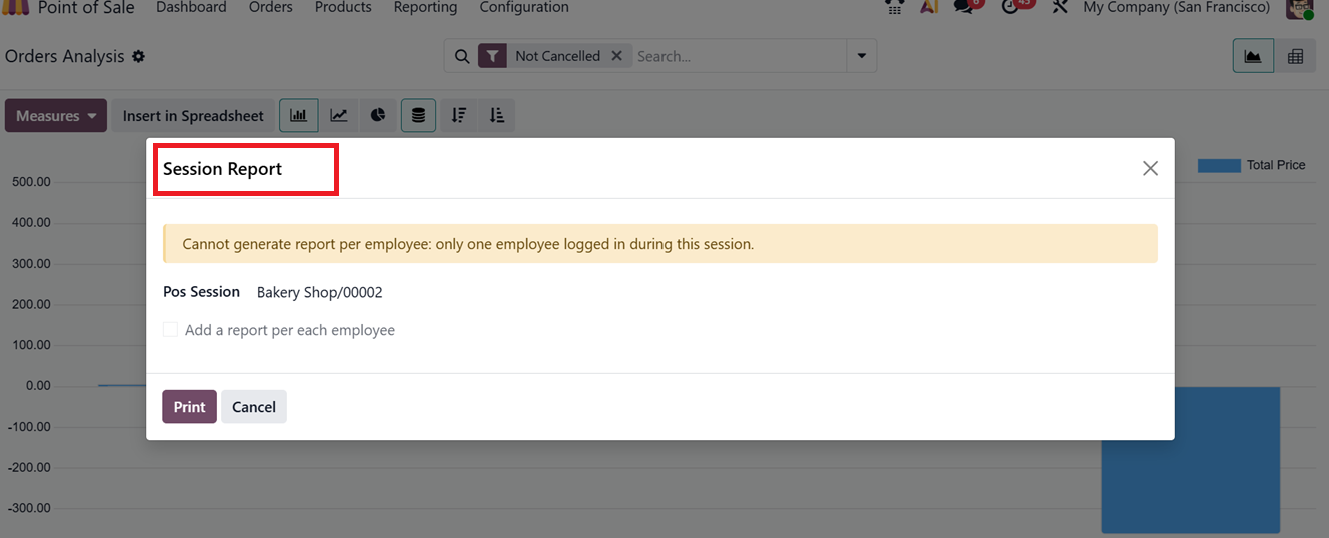Sort chart in ascending order

497,116
